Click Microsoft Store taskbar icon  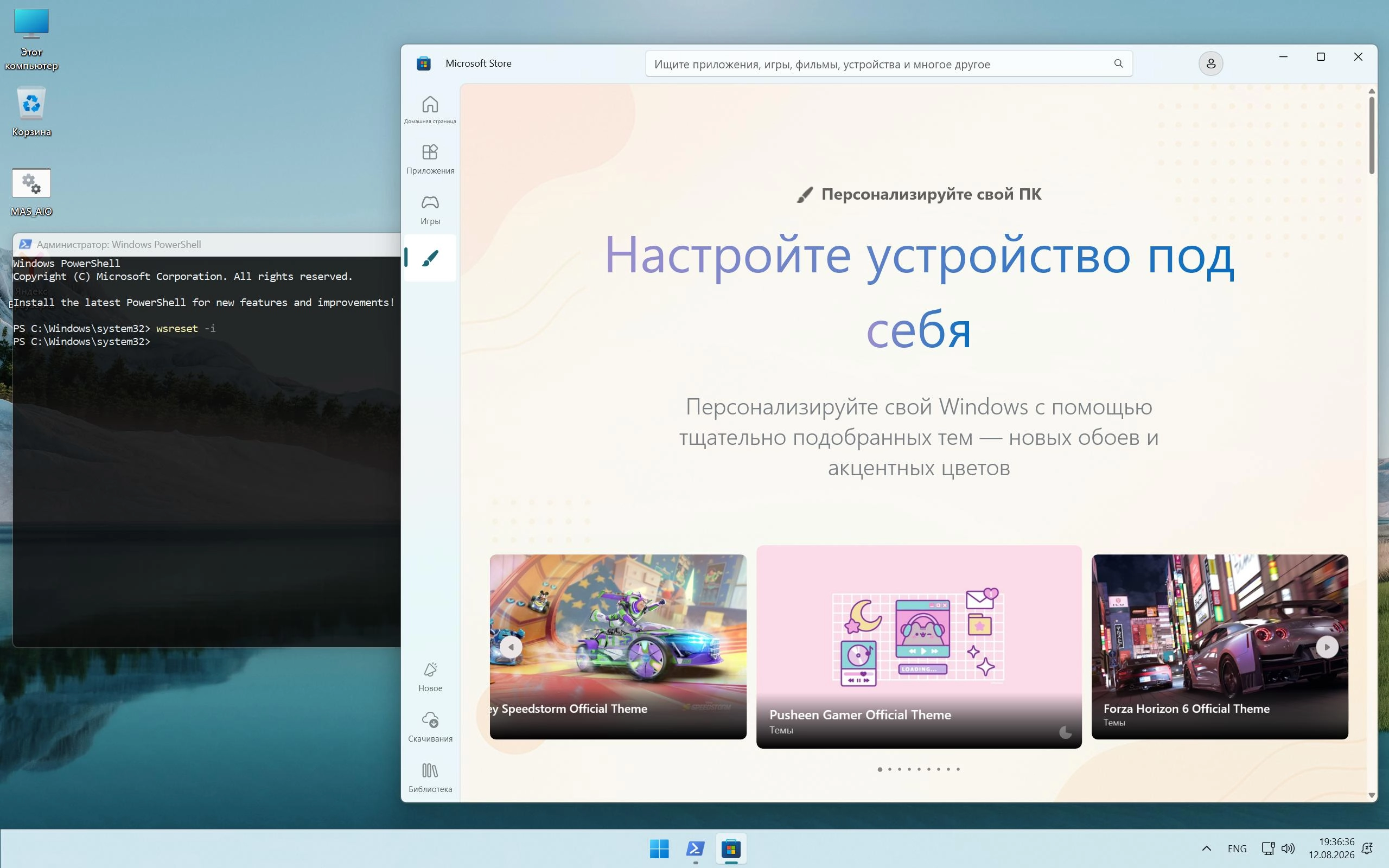(x=731, y=848)
